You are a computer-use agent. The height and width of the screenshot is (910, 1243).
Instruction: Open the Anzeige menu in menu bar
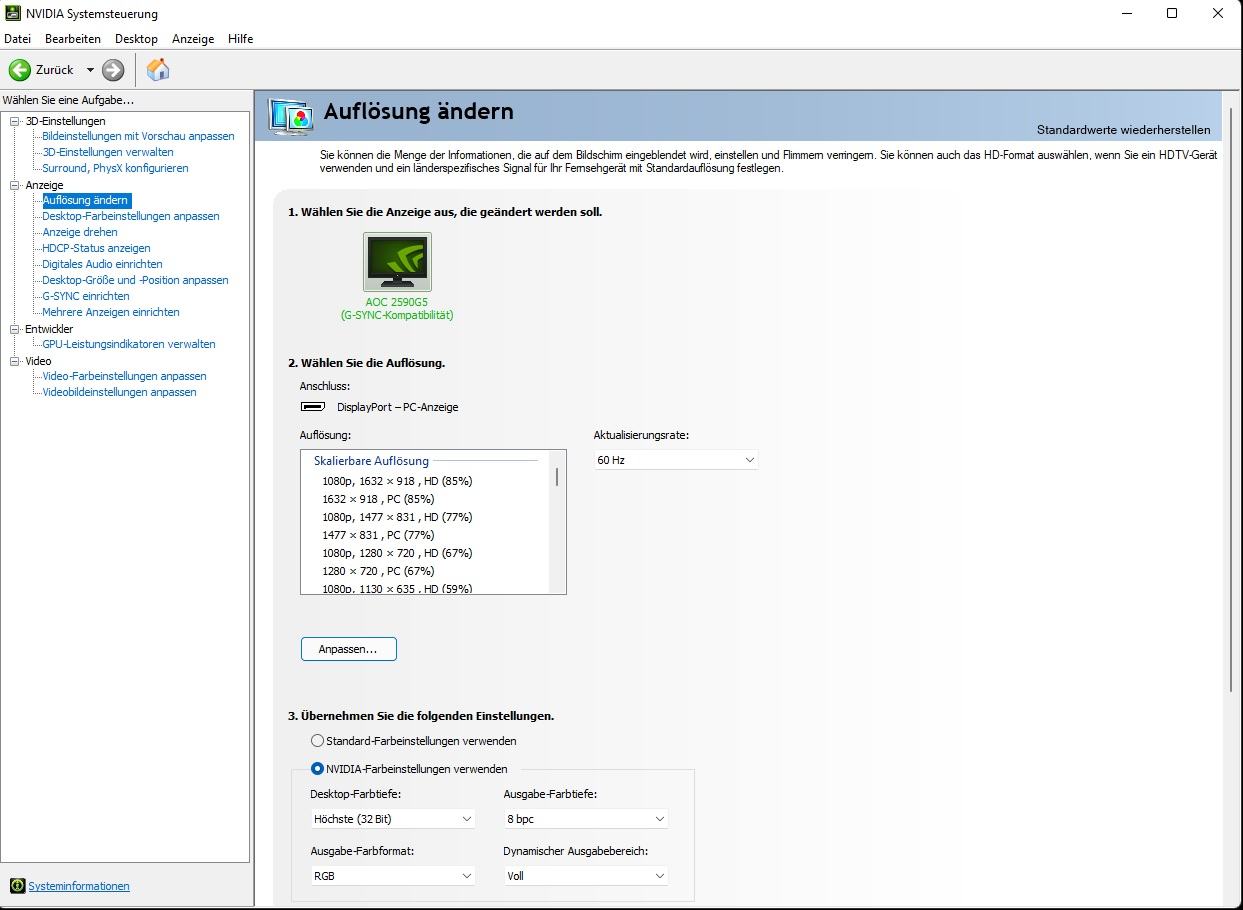[x=193, y=39]
